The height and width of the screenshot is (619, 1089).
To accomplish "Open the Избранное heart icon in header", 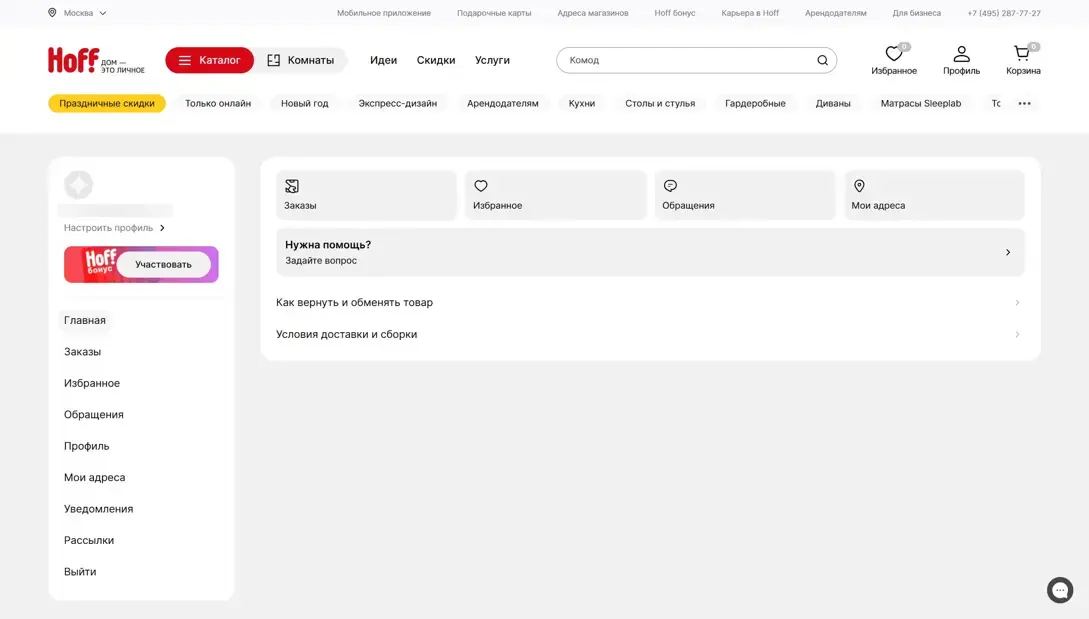I will [893, 55].
